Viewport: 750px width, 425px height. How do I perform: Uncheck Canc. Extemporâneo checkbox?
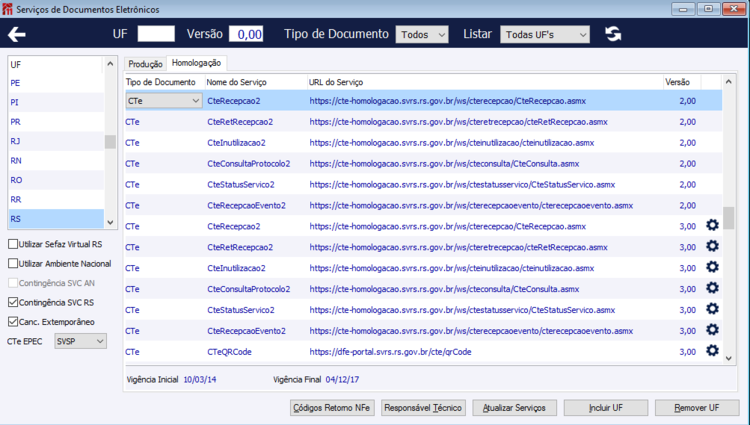13,322
